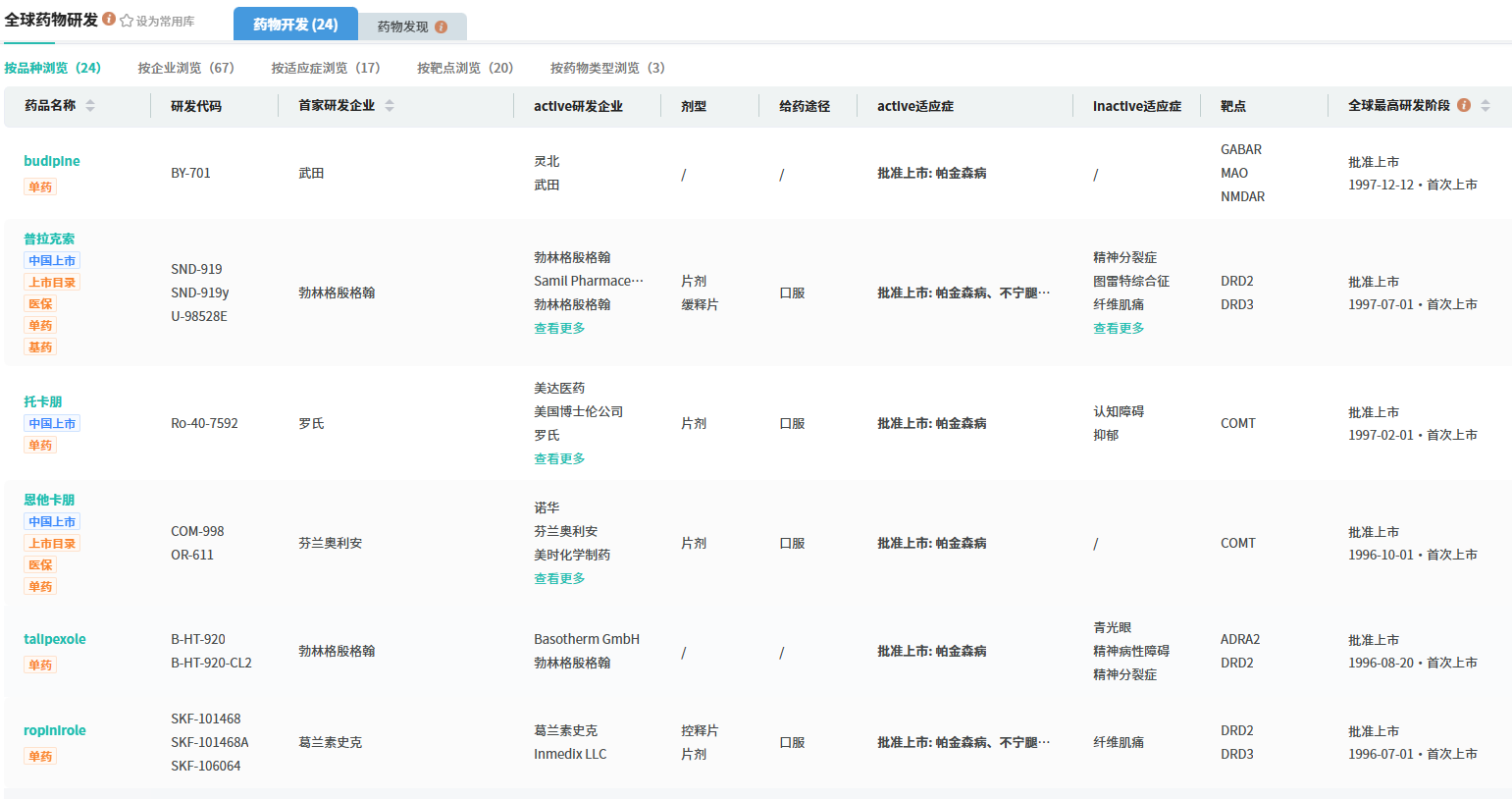Sort by 药品名称 column arrows
This screenshot has height=799, width=1512.
point(90,105)
